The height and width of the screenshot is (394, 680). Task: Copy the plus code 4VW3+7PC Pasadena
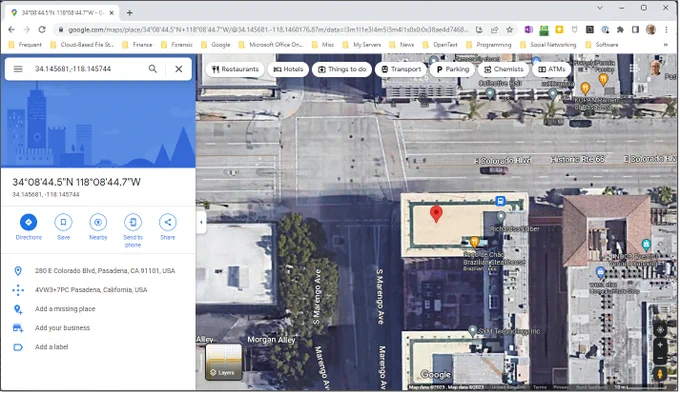pos(98,290)
